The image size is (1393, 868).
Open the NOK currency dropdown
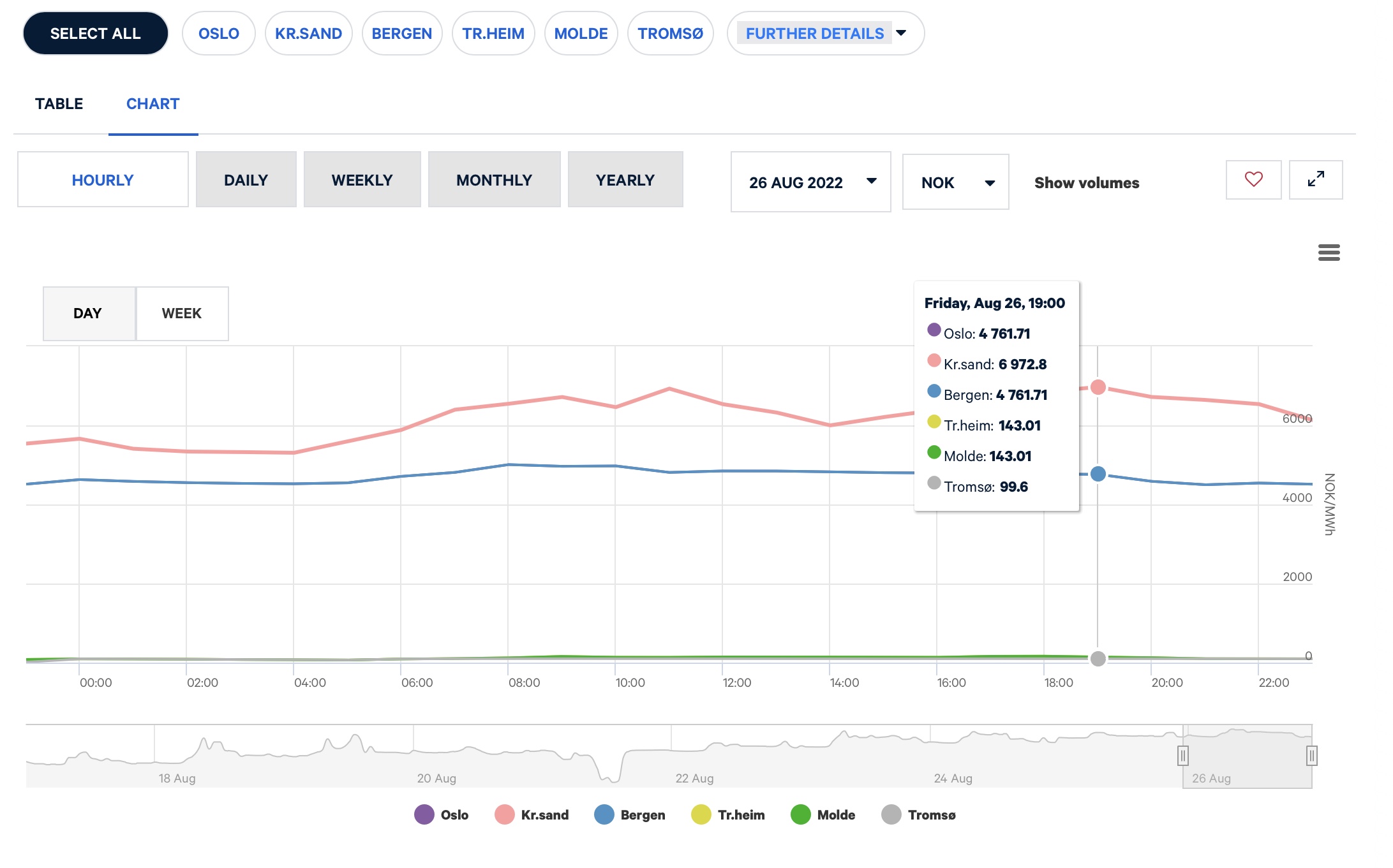(x=955, y=182)
